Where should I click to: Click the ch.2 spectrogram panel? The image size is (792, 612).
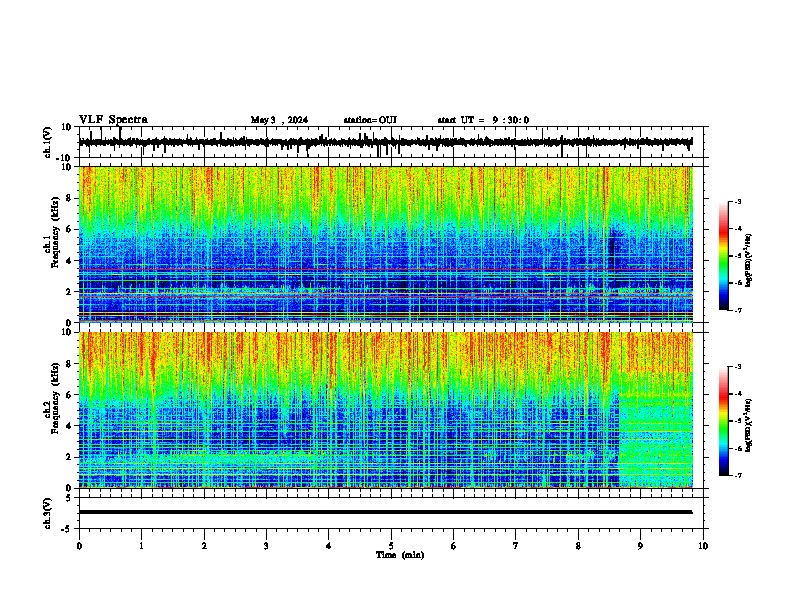tap(385, 410)
